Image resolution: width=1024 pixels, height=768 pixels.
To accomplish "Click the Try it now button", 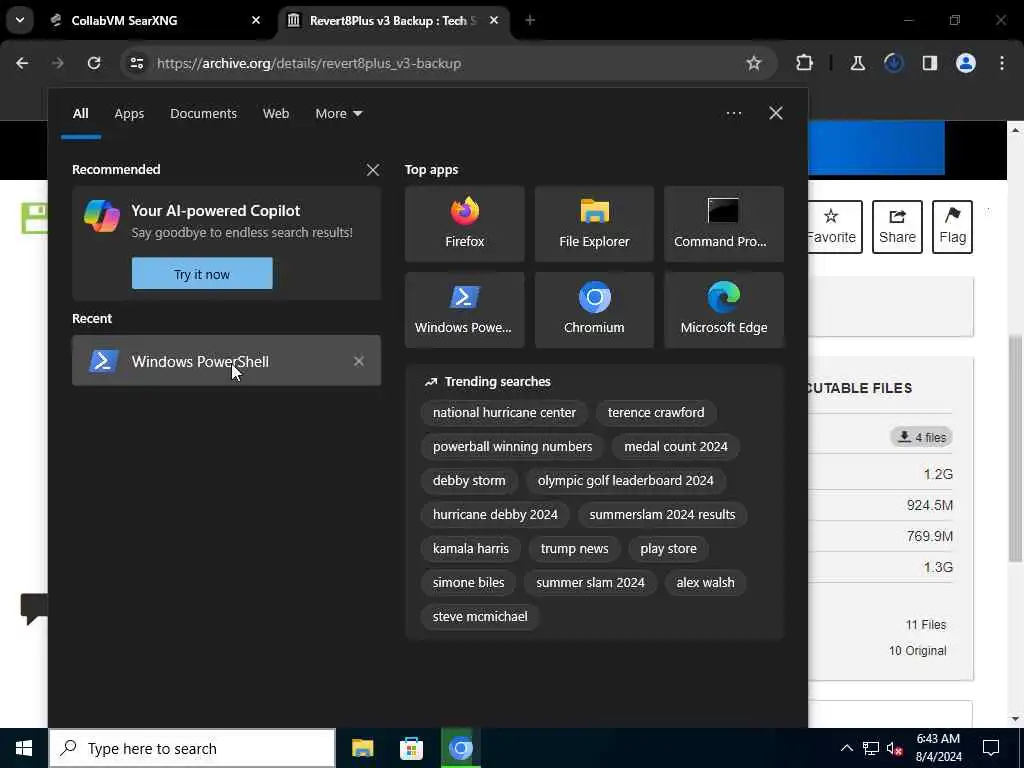I will 202,274.
